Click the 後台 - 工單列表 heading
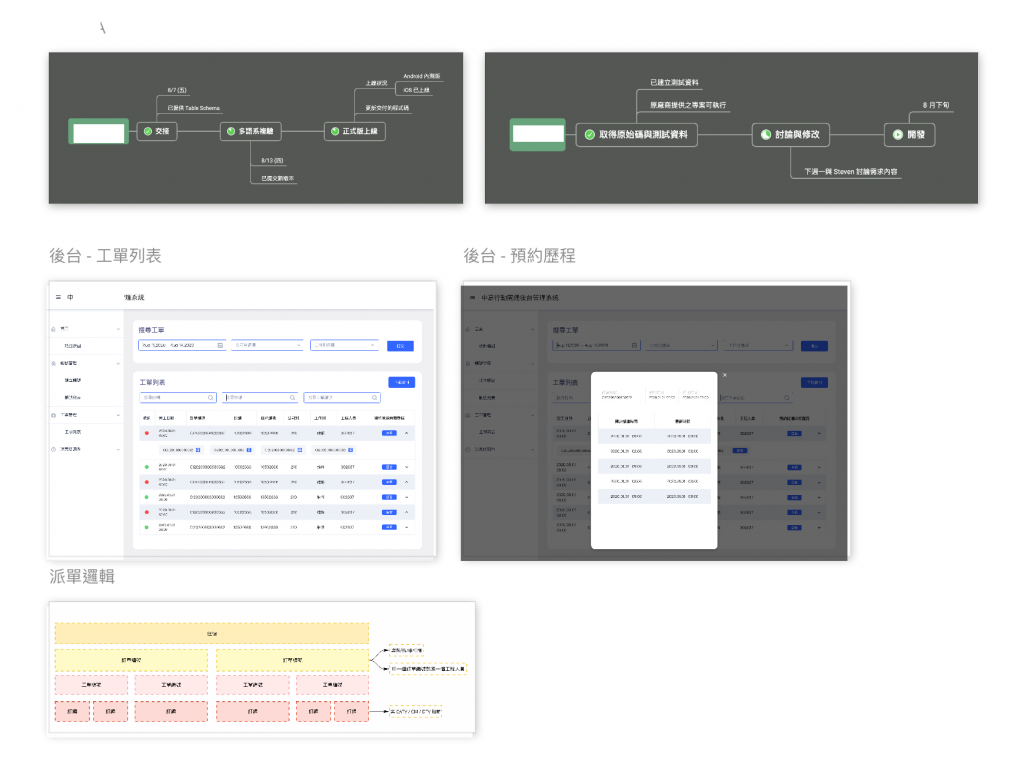The image size is (1024, 764). 105,256
